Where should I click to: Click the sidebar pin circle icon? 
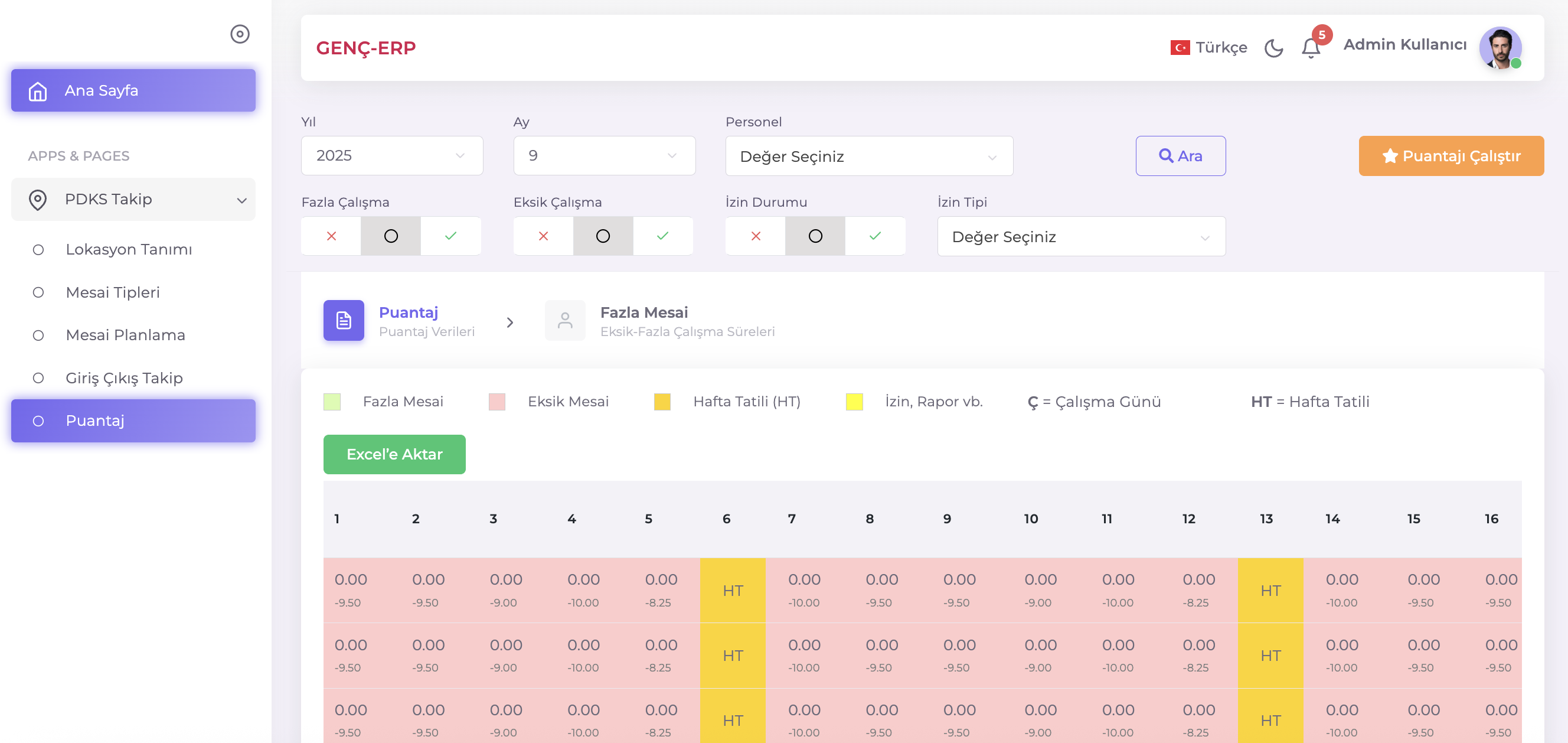click(240, 34)
